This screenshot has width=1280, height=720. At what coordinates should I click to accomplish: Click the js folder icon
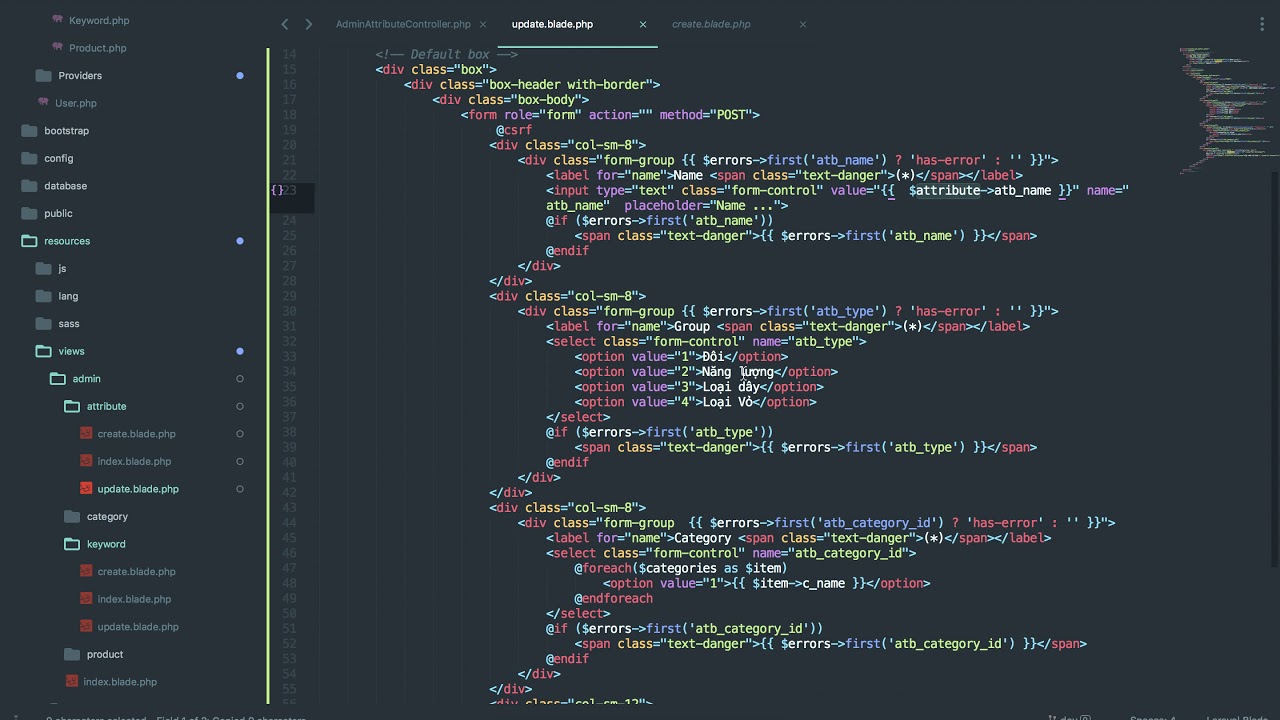42,268
